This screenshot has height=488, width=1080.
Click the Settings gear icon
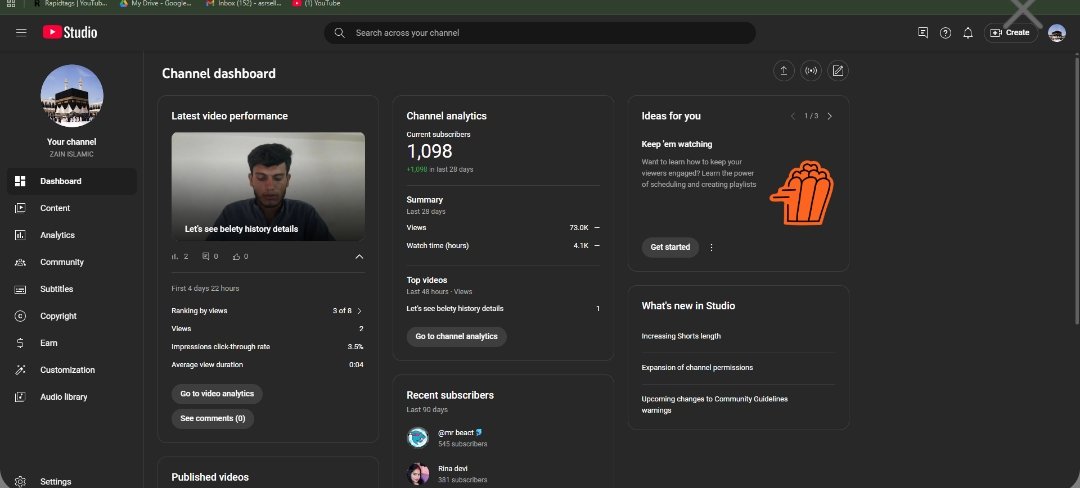(20, 482)
